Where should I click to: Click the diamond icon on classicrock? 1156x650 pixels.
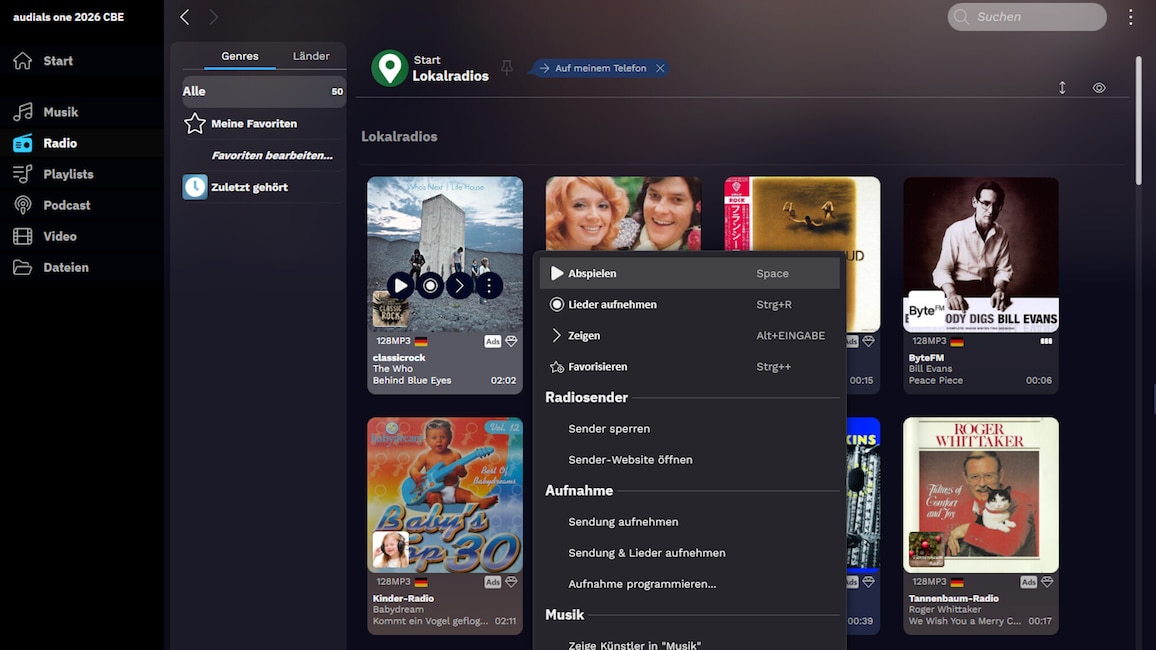[x=511, y=341]
